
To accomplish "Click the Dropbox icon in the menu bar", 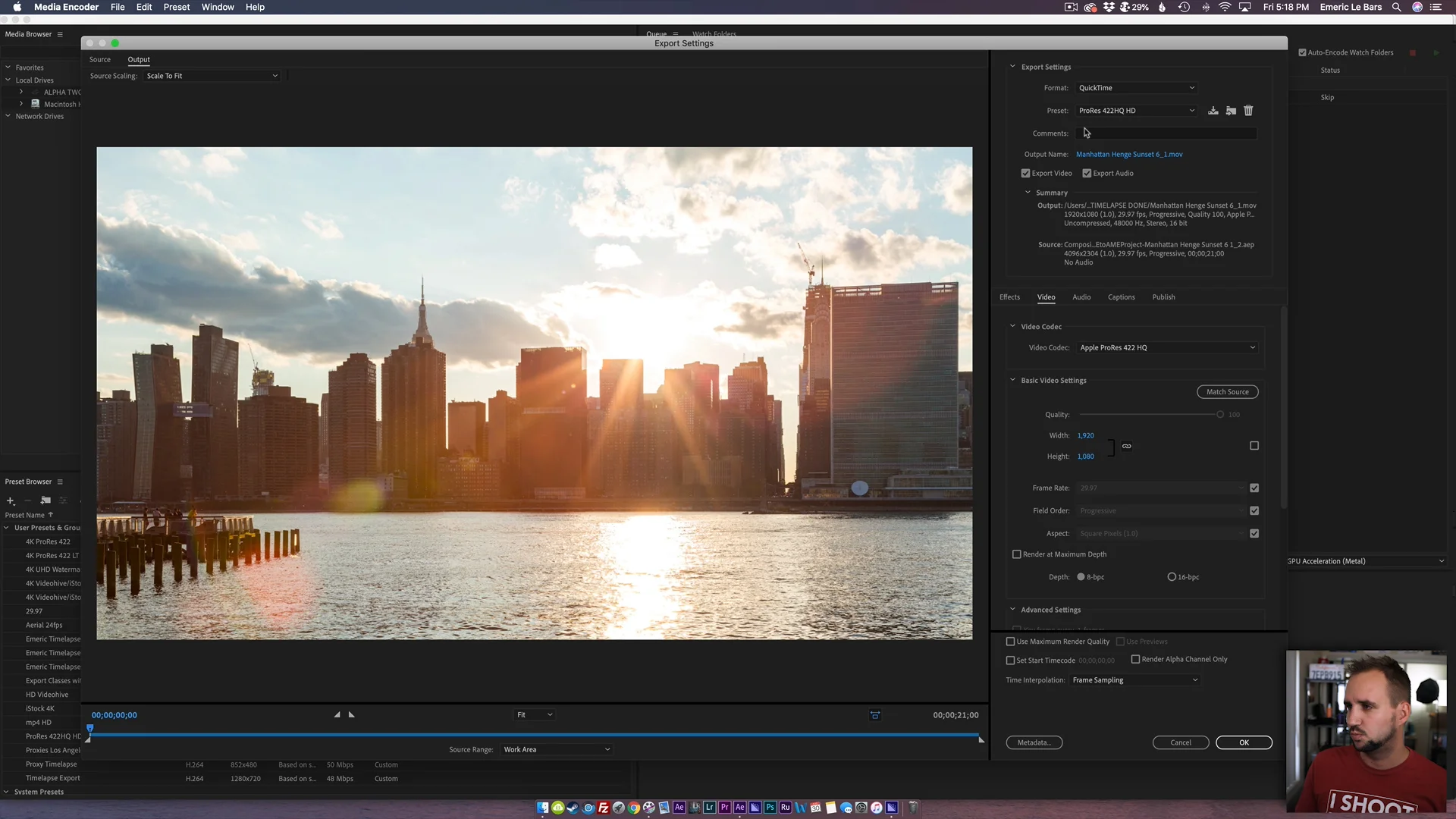I will pyautogui.click(x=1109, y=7).
